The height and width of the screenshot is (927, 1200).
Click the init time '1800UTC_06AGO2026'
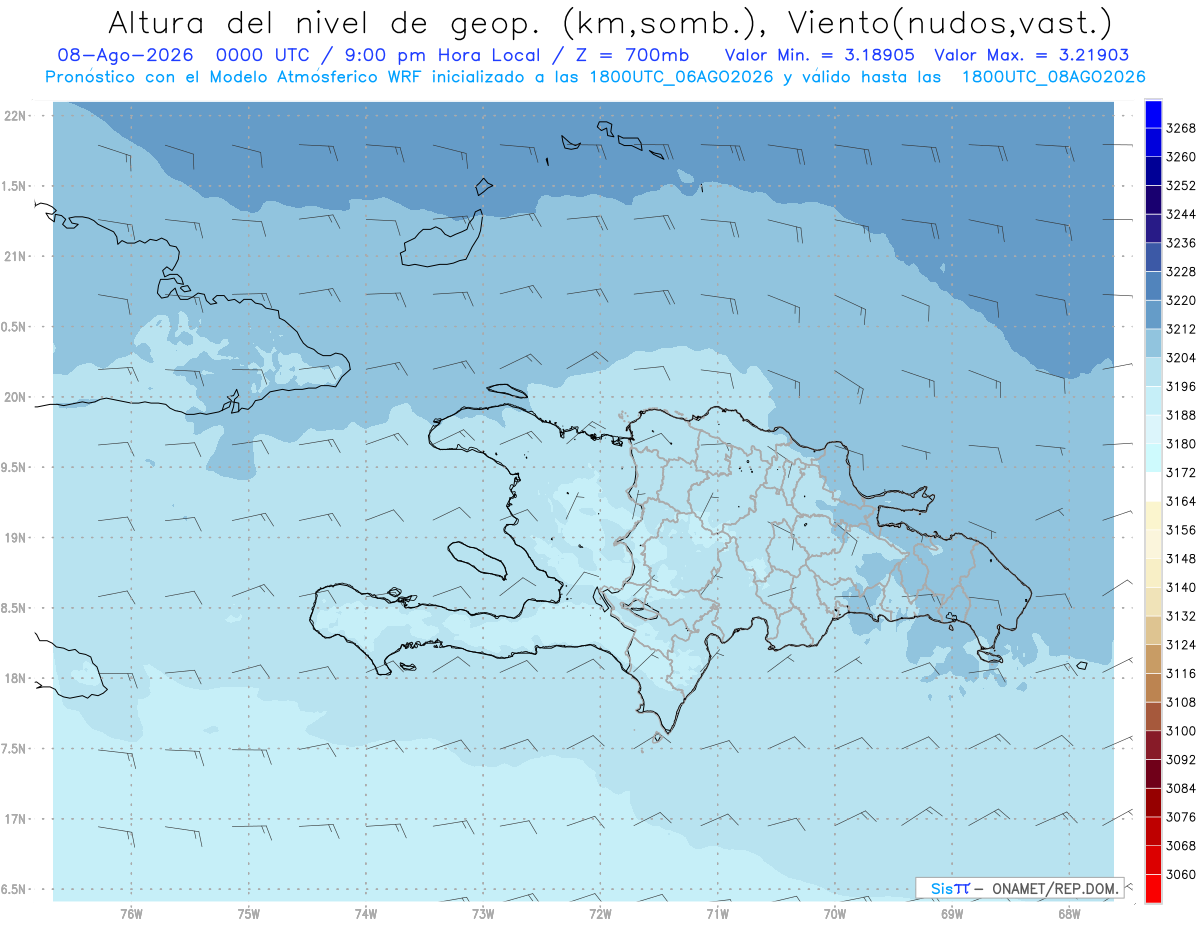coord(680,77)
